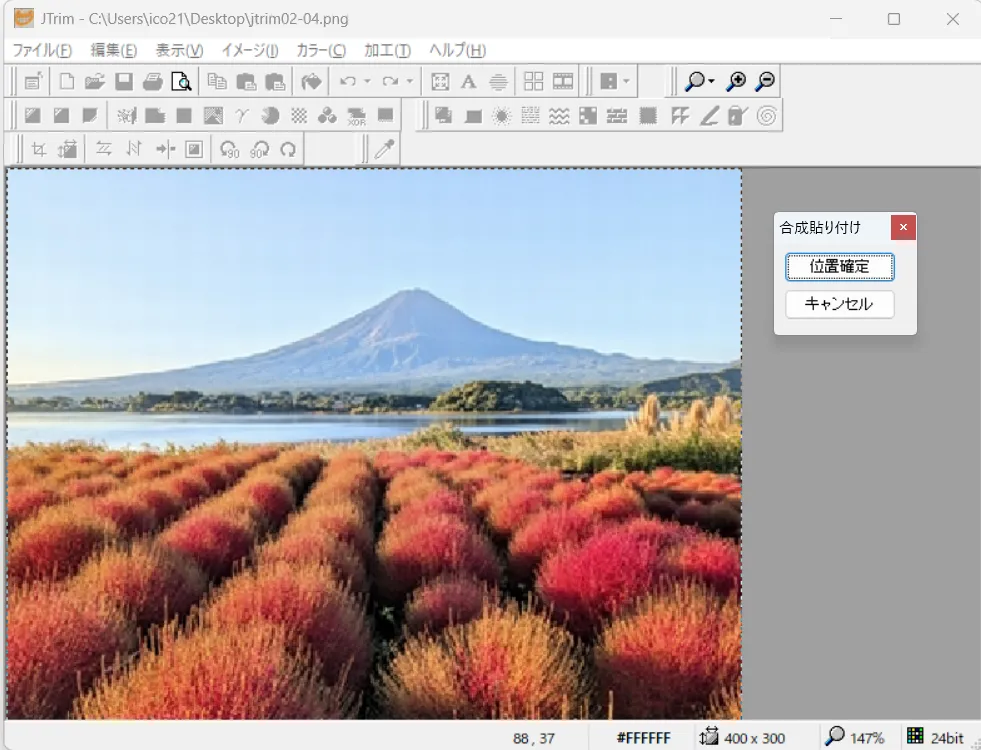981x750 pixels.
Task: Click the wave effect icon
Action: click(559, 116)
